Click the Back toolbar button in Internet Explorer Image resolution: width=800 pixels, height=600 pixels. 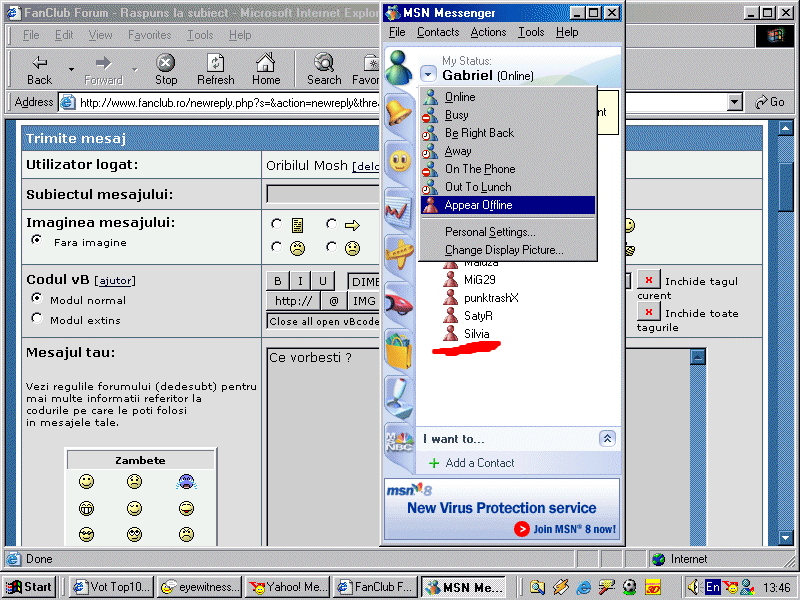coord(39,69)
